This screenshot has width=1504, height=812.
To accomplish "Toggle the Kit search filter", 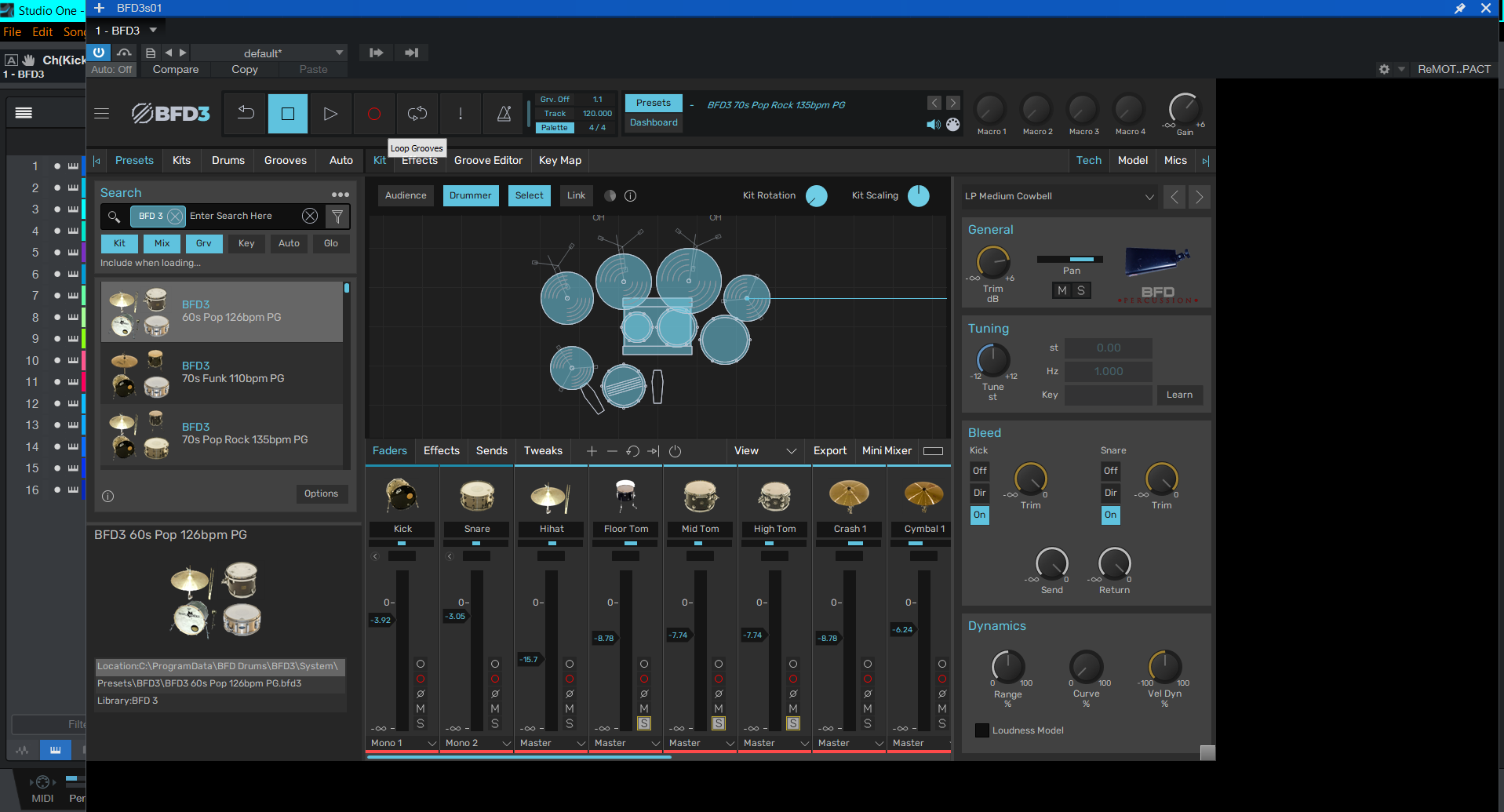I will coord(119,244).
